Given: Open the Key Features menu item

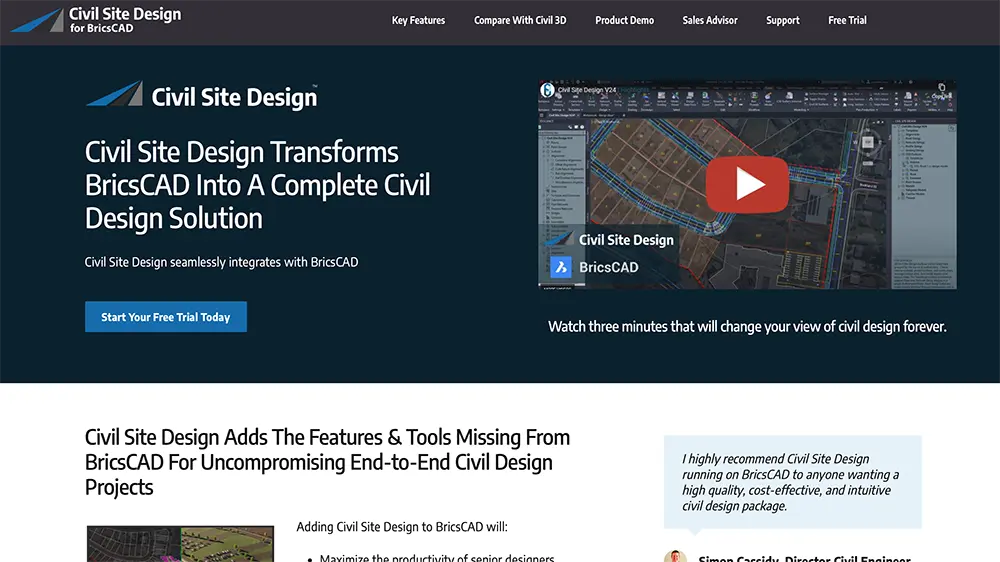Looking at the screenshot, I should [x=418, y=20].
